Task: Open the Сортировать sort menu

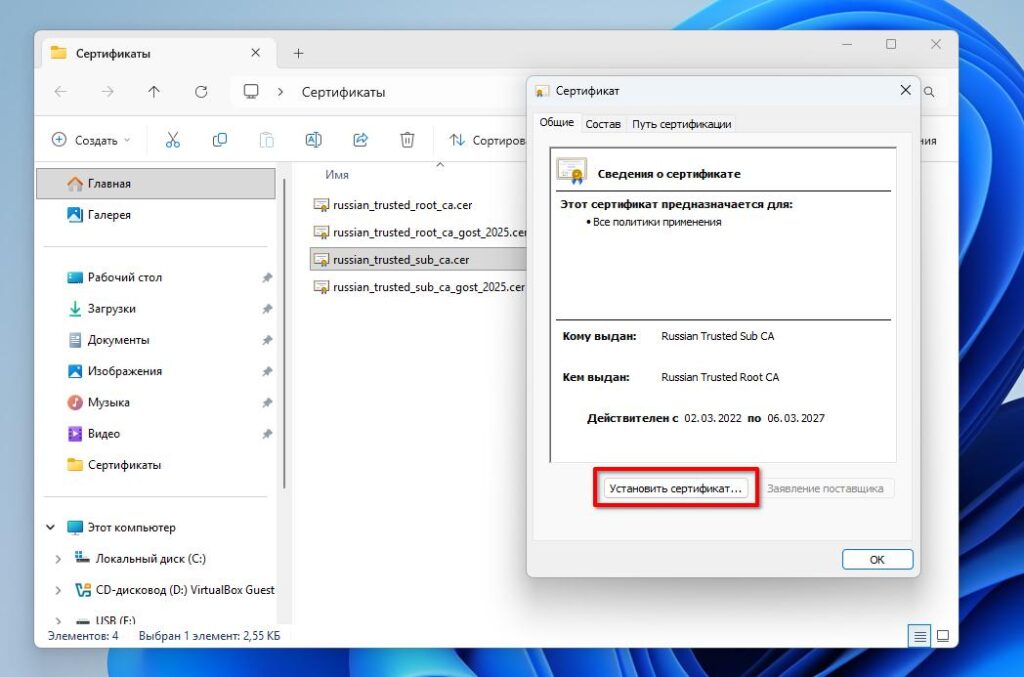Action: (x=487, y=140)
